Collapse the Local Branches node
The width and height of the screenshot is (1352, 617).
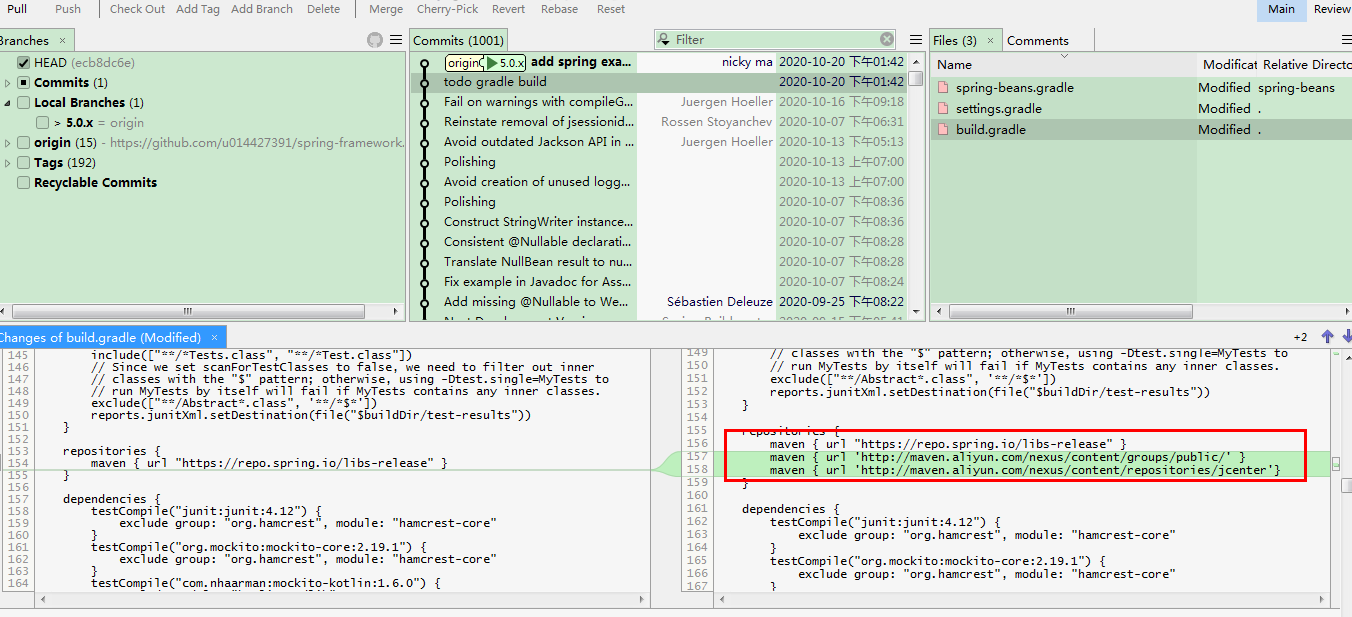pyautogui.click(x=8, y=103)
